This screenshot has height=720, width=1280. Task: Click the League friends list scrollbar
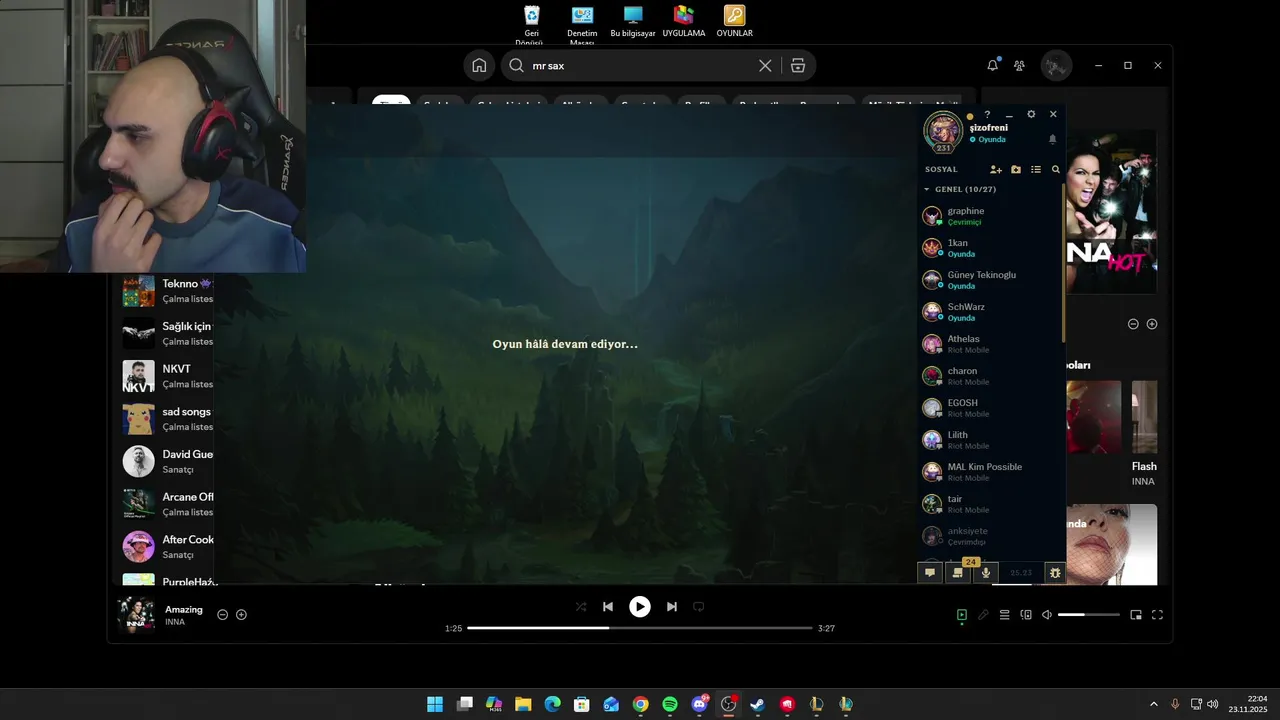pos(1064,262)
